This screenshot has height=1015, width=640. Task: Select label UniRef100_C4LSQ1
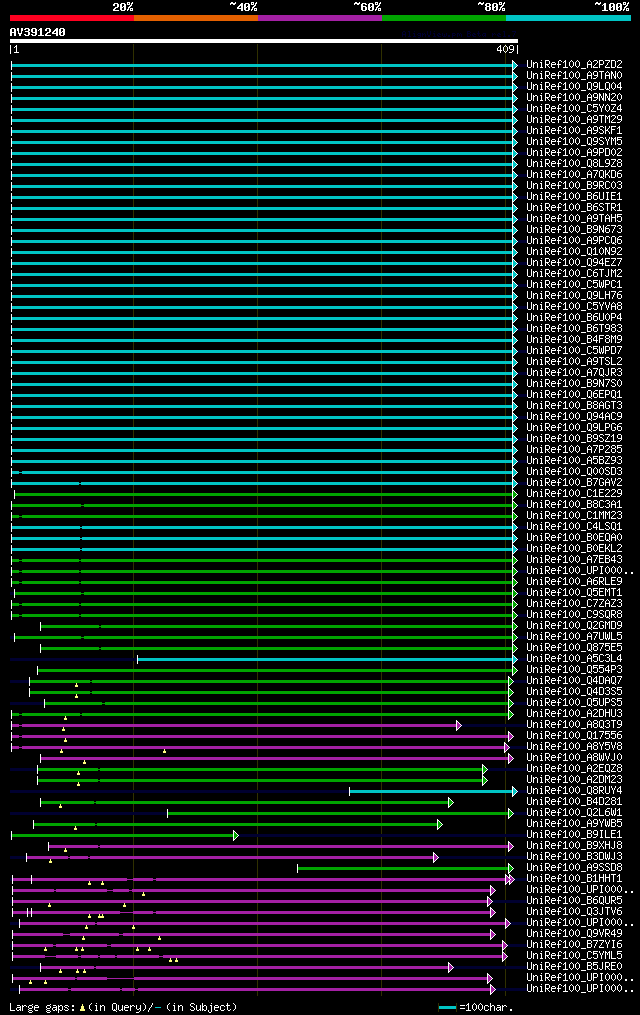point(574,527)
